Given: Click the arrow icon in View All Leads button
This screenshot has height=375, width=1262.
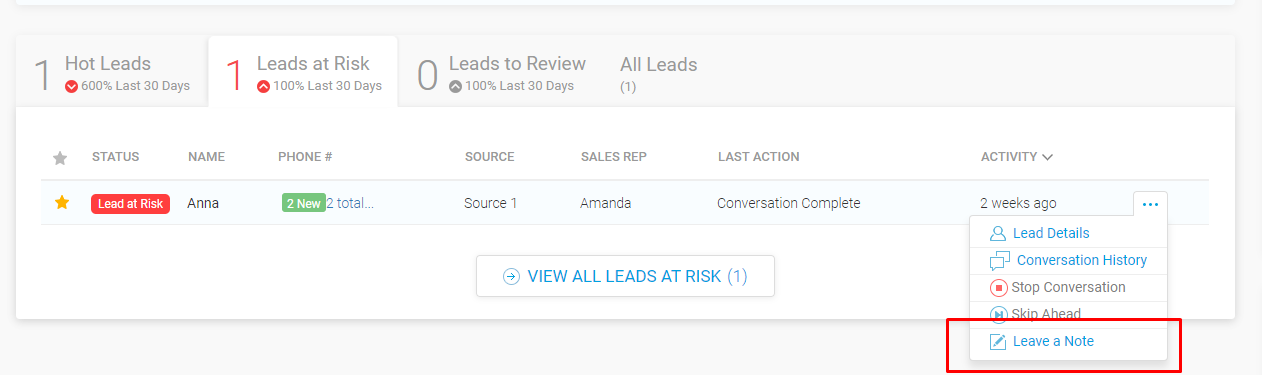Looking at the screenshot, I should tap(511, 276).
